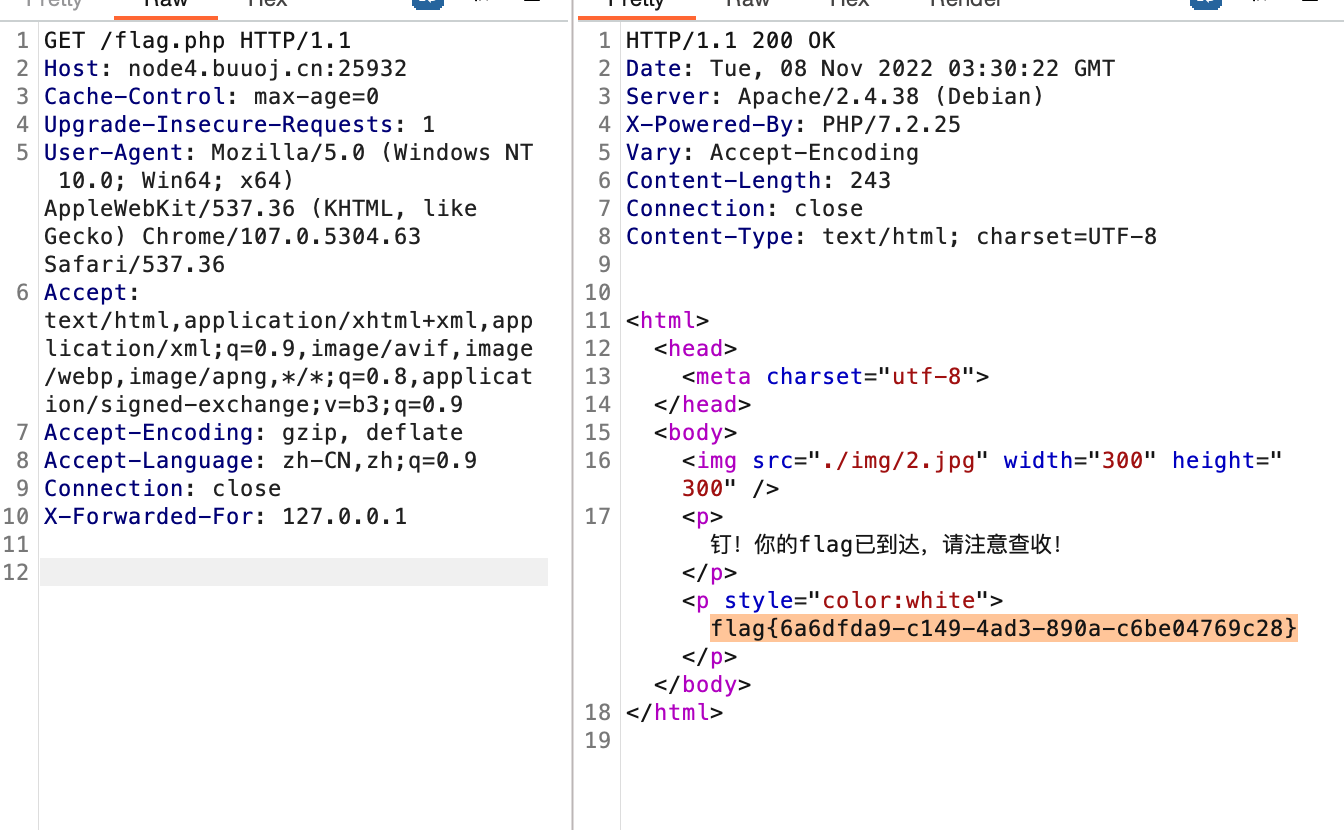Screen dimensions: 1344x830
Task: Click the Server: Apache/2.4.38 (Debian) header
Action: 835,97
